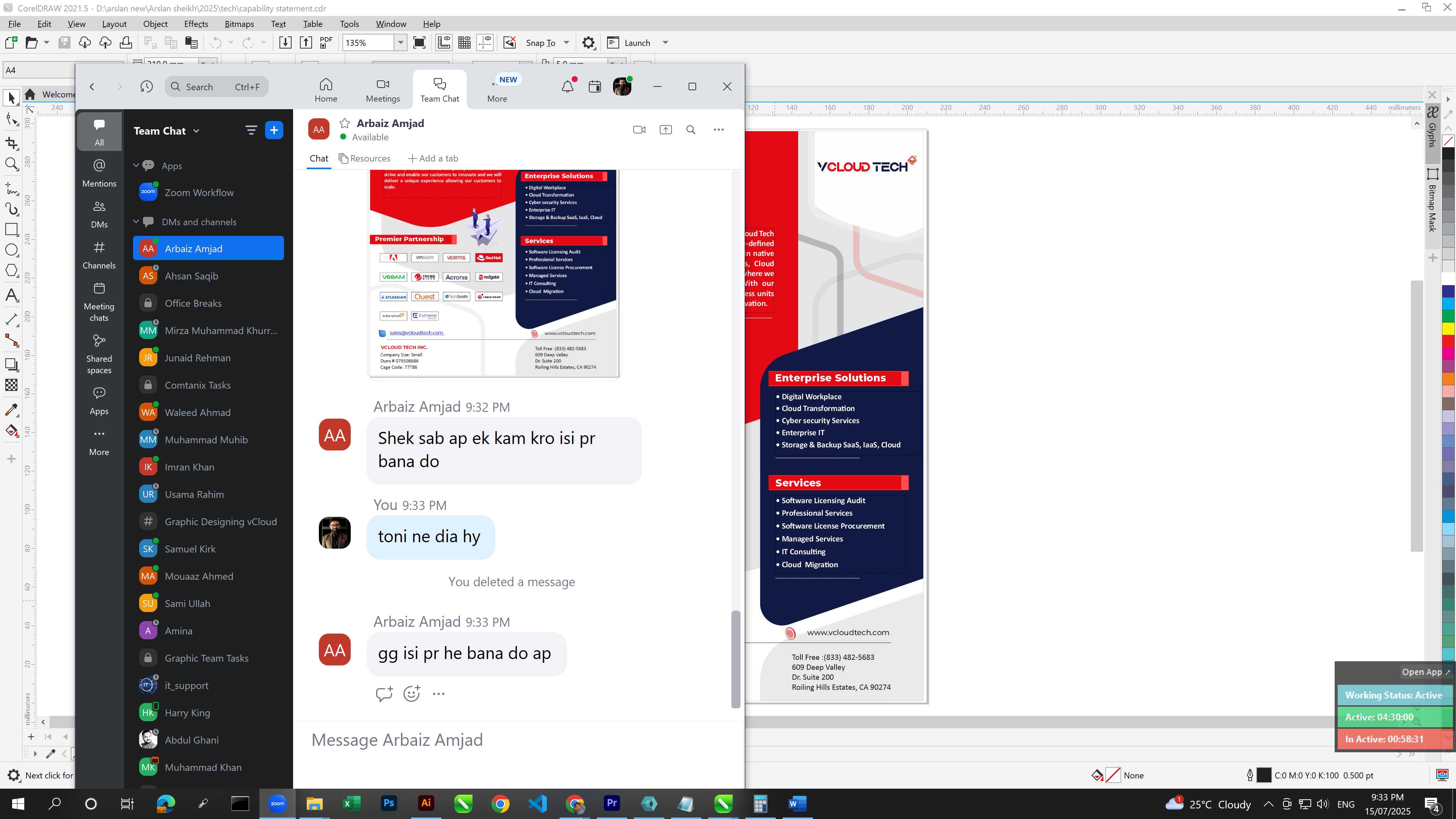Open Shared spaces in Zoom sidebar
1456x819 pixels.
pyautogui.click(x=99, y=355)
